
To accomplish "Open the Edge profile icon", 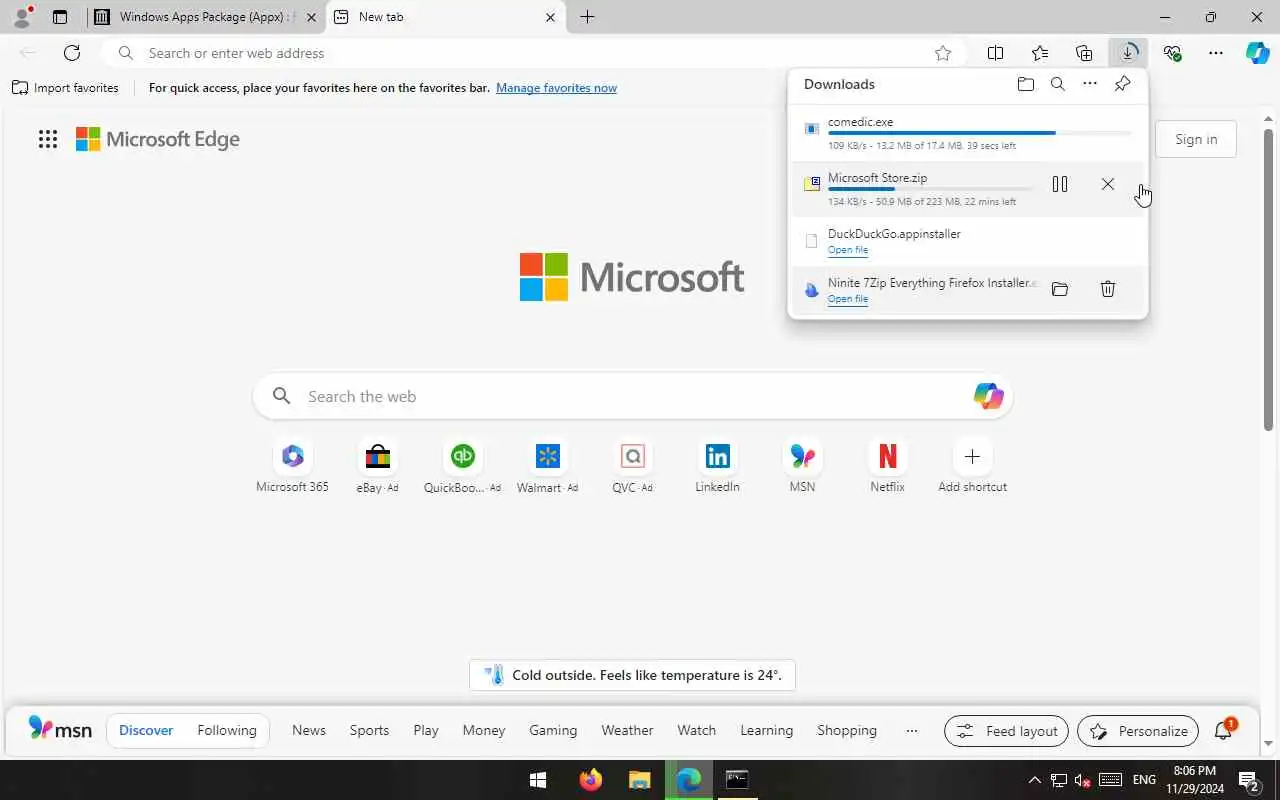I will [x=21, y=17].
